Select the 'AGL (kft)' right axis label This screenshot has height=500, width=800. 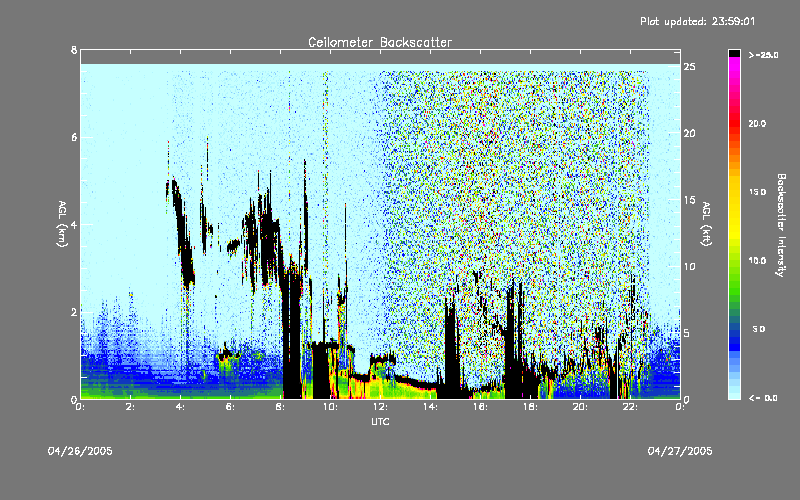(x=707, y=224)
